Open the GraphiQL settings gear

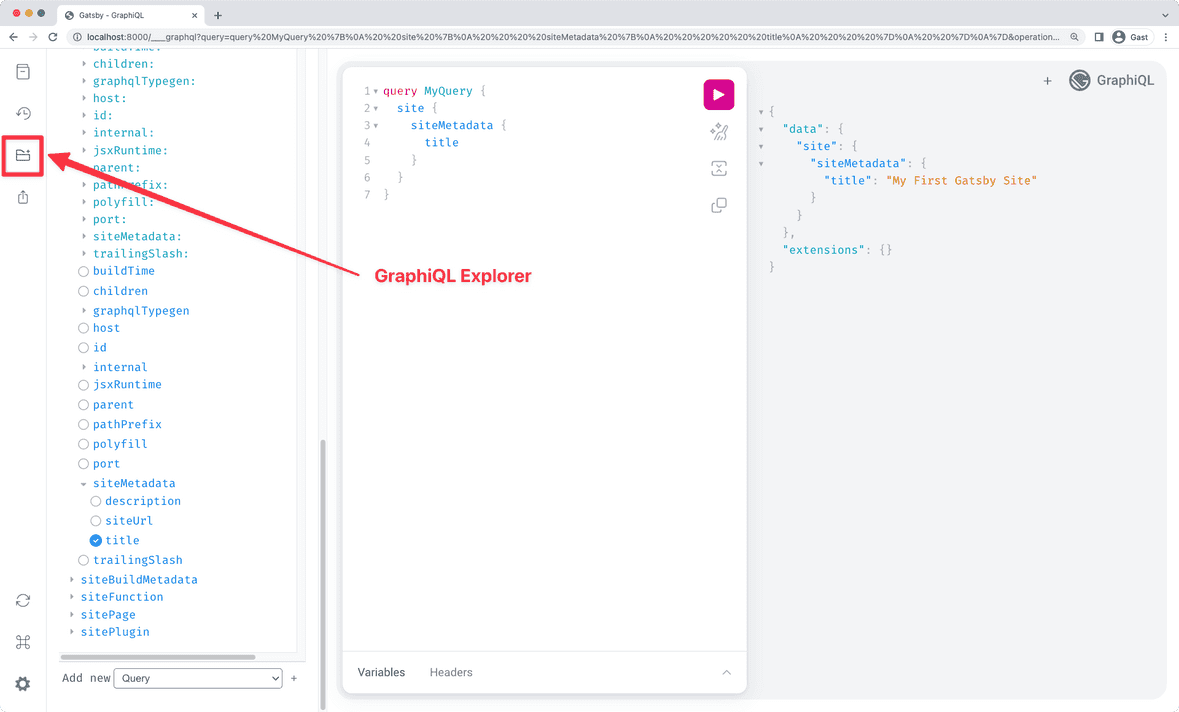23,684
